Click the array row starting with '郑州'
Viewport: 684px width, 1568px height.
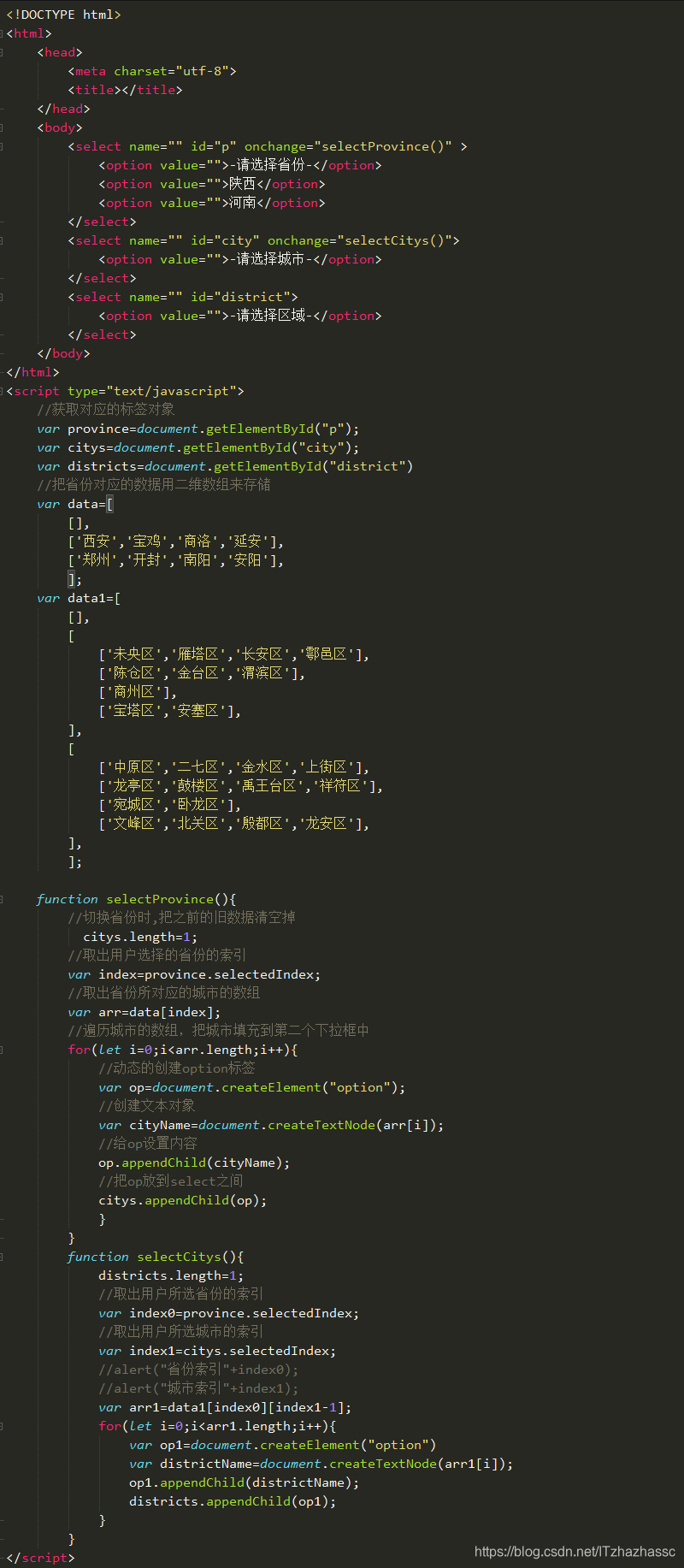click(175, 560)
